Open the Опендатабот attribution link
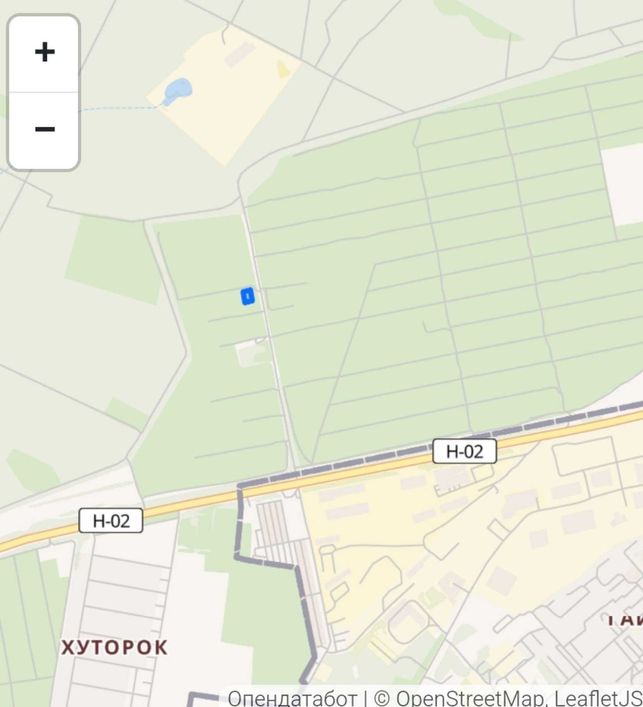This screenshot has height=707, width=643. [x=292, y=698]
